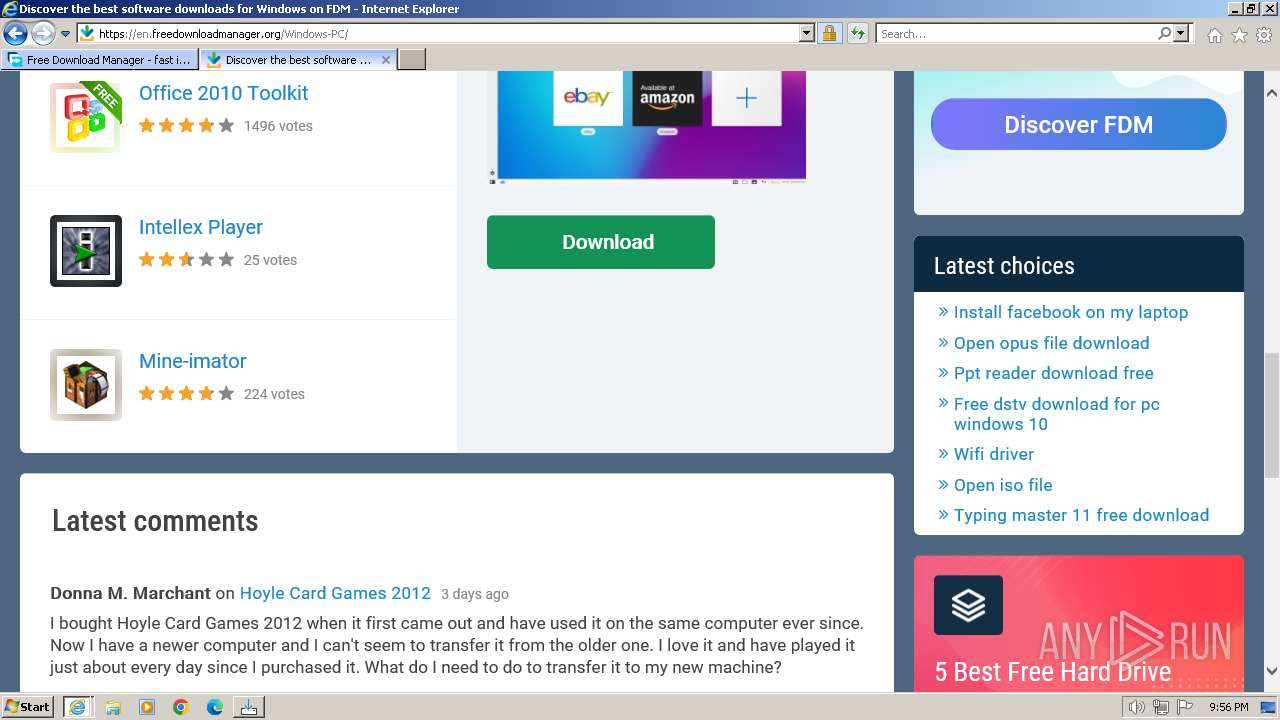The image size is (1280, 720).
Task: Close the 'Discover the best software' tab
Action: 386,60
